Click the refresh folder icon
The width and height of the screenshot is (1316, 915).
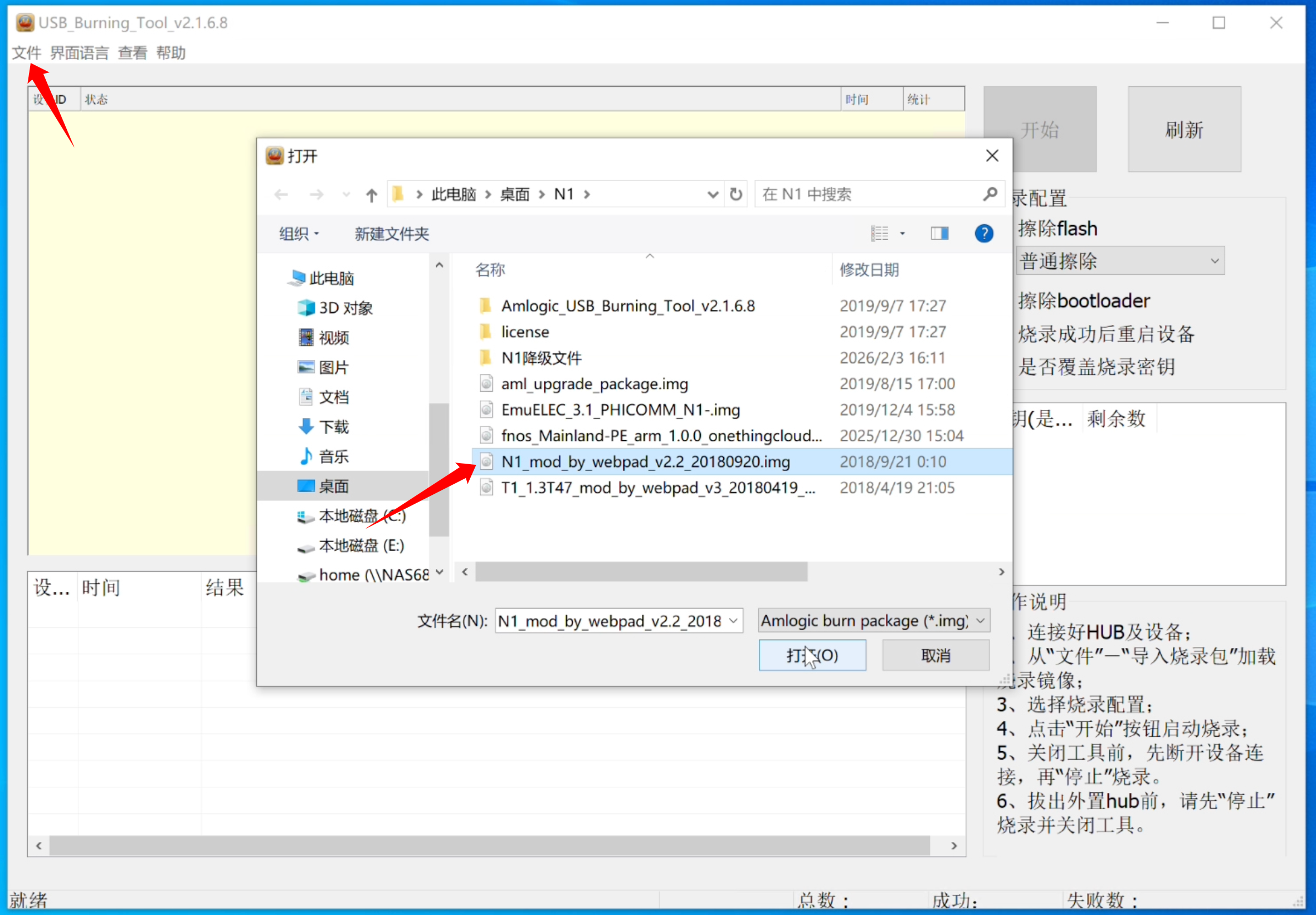[735, 195]
